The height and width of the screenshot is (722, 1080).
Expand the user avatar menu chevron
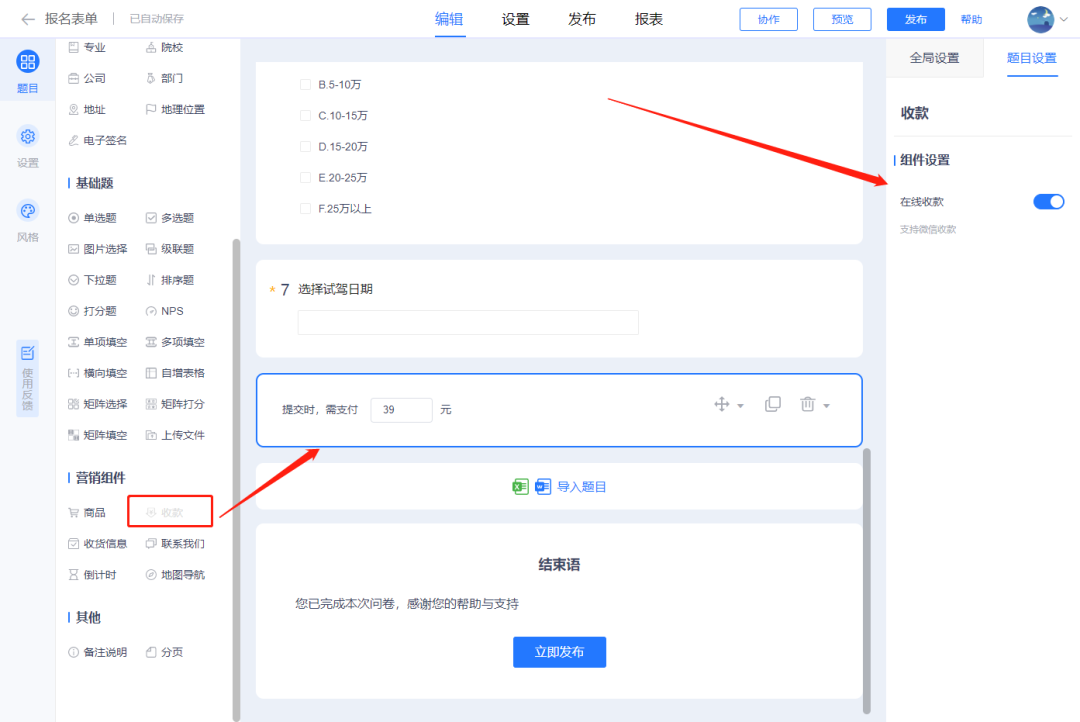1064,19
